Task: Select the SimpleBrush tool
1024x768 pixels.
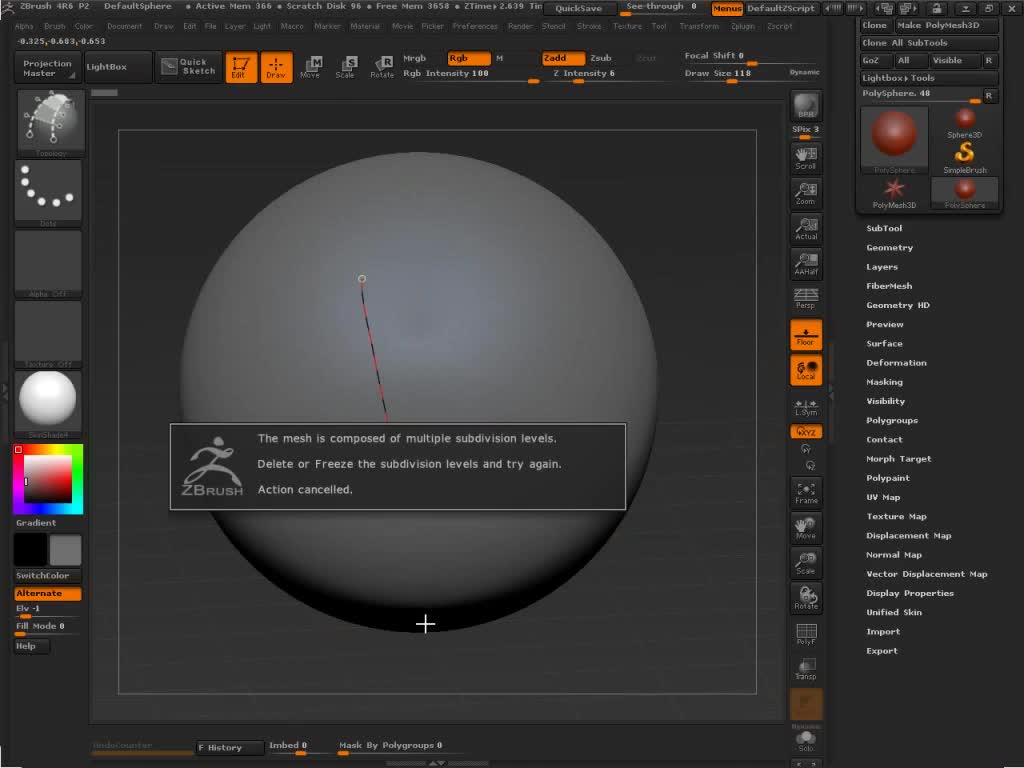Action: click(965, 159)
